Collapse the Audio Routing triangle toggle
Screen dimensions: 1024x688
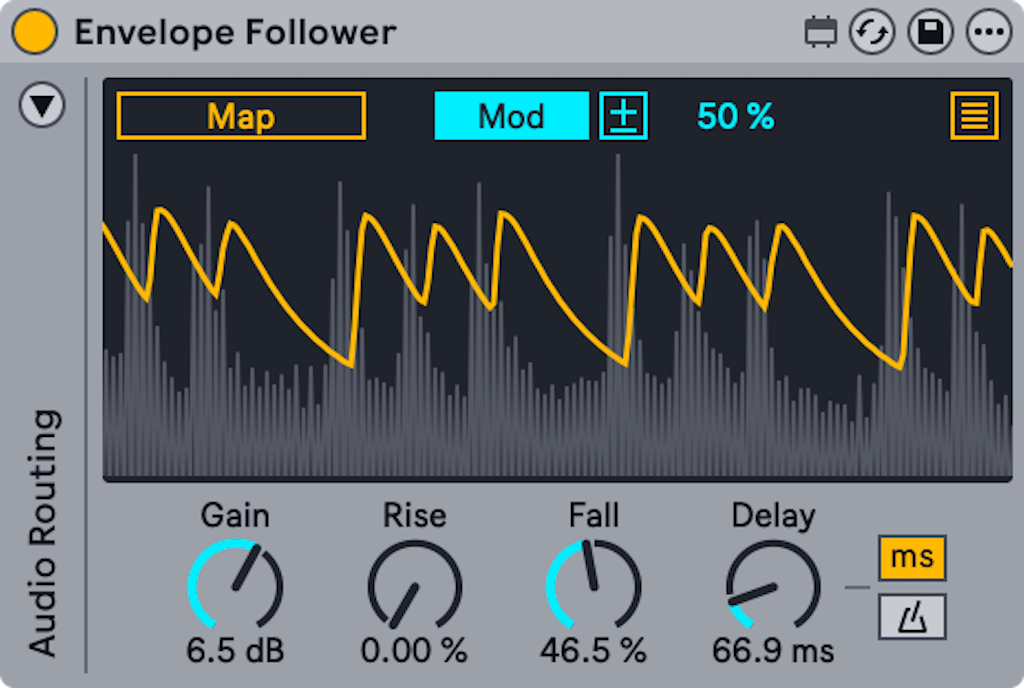(x=42, y=104)
